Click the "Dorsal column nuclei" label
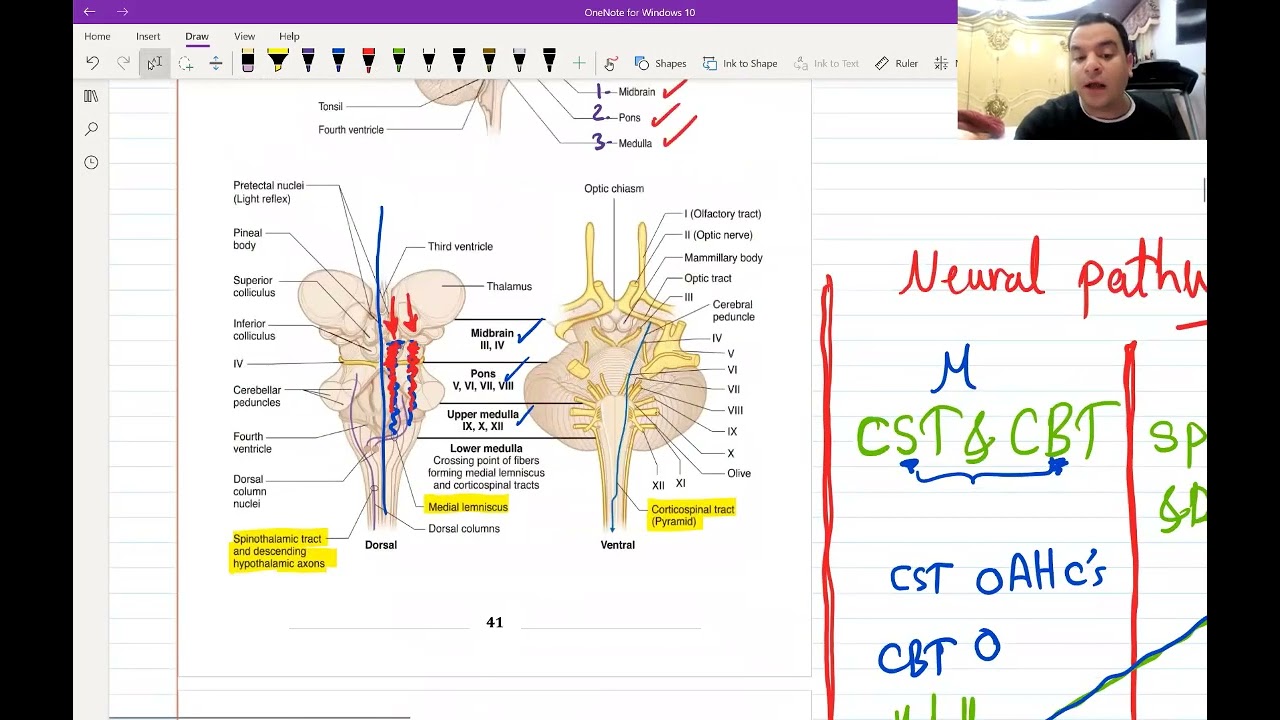Screen dimensions: 1280x720 click(250, 491)
